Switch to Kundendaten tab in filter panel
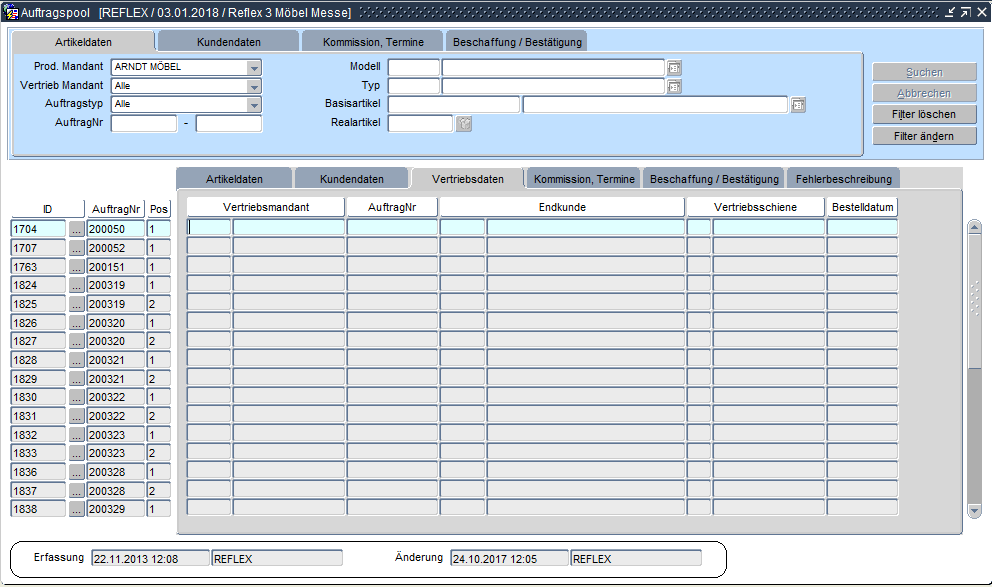The image size is (992, 587). pyautogui.click(x=227, y=42)
